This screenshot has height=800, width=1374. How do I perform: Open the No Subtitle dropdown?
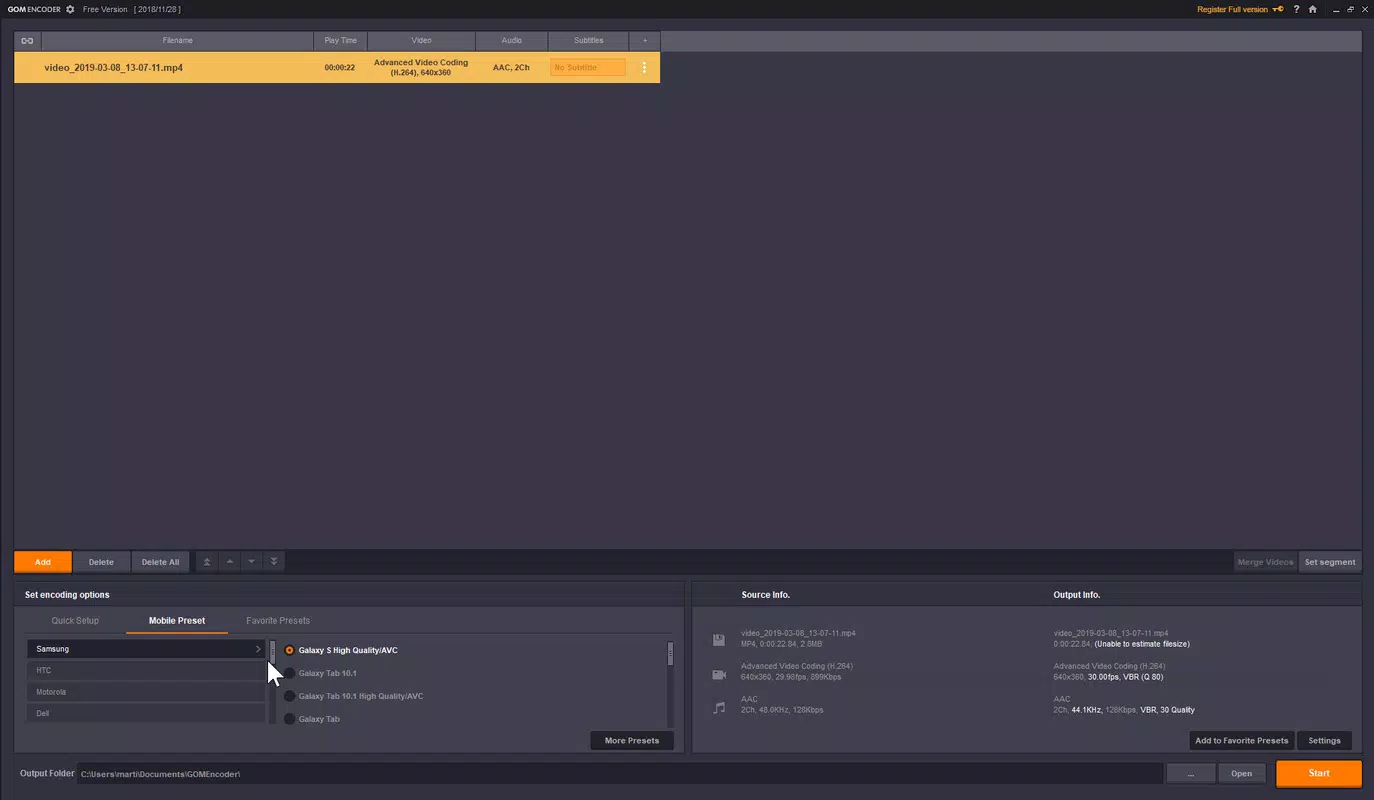click(588, 68)
